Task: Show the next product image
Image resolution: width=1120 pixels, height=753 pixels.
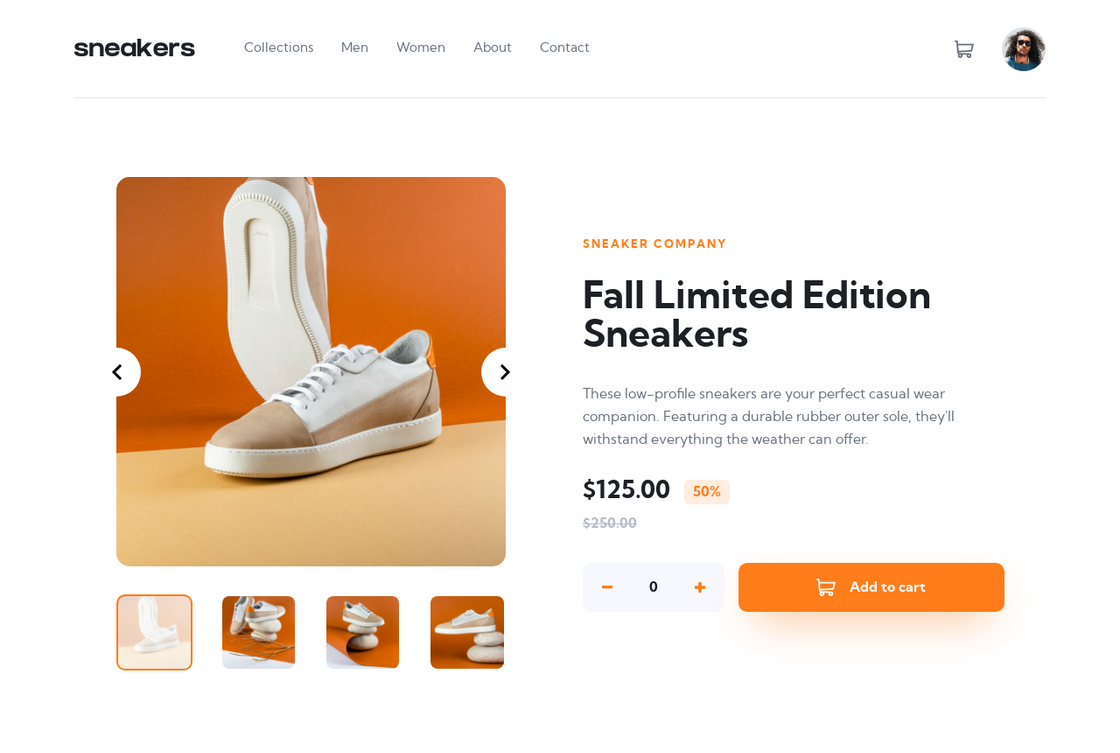Action: (x=504, y=371)
